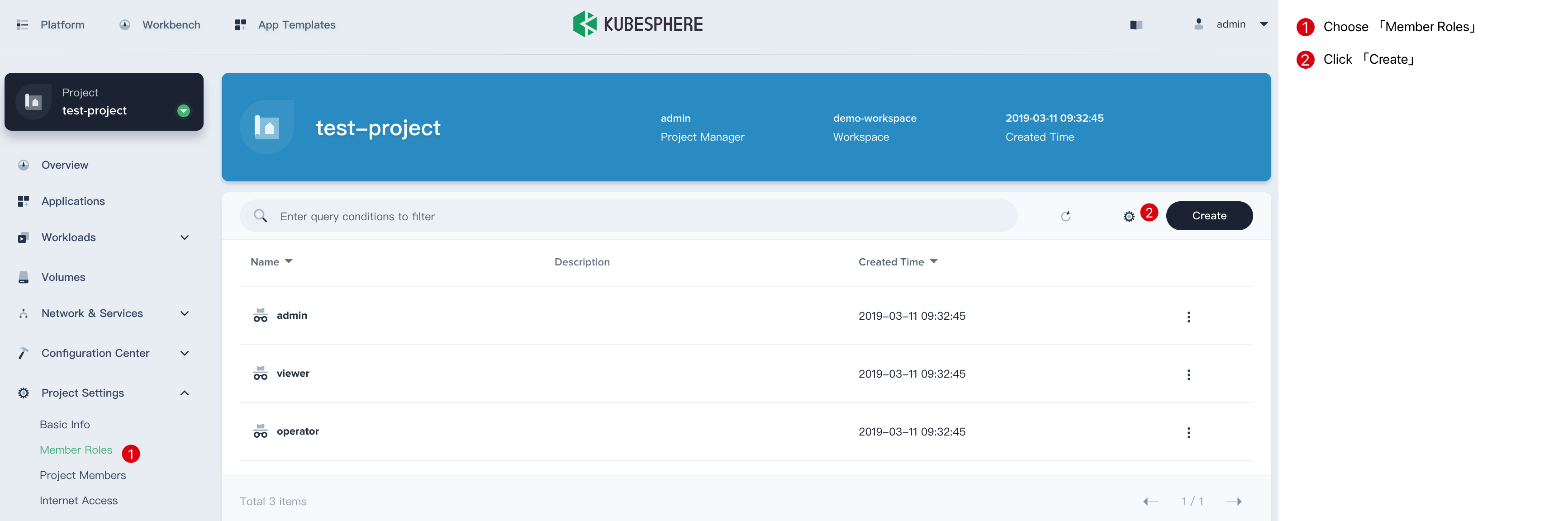Focus the query conditions filter field

(629, 216)
